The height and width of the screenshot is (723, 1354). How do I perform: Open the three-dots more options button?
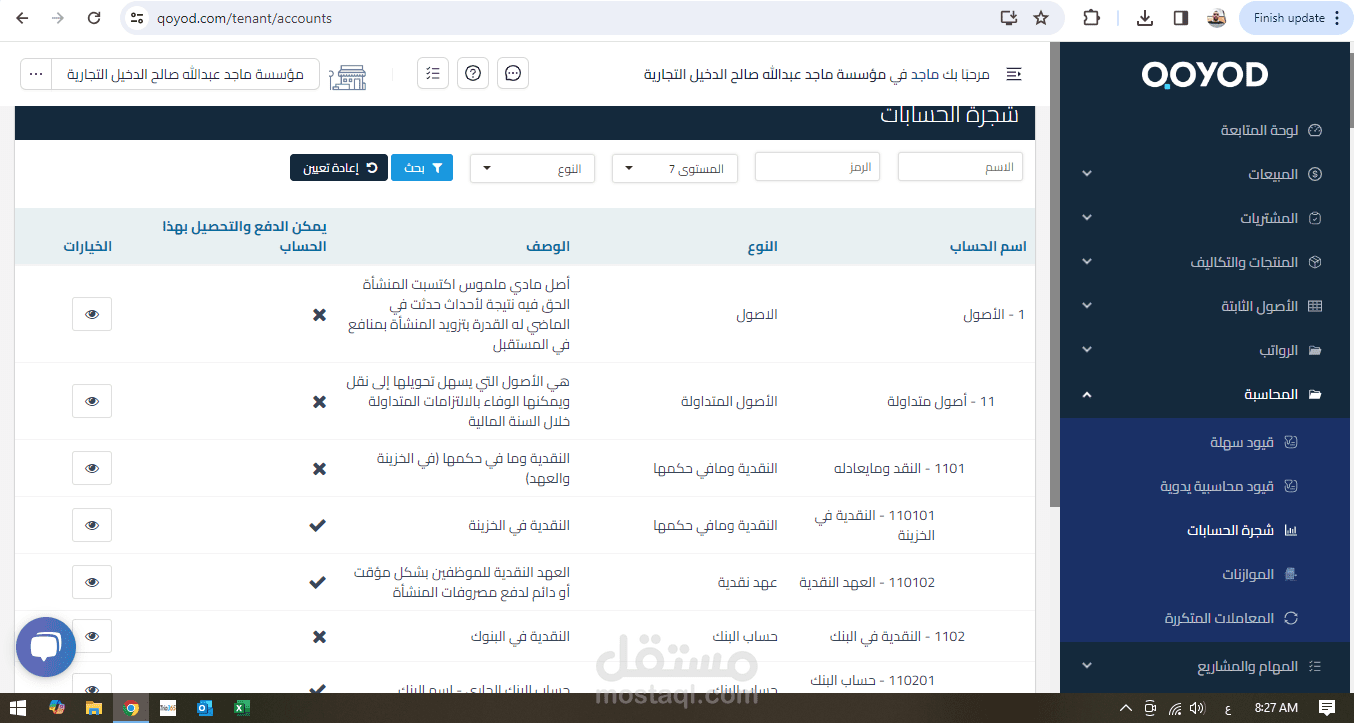pos(36,74)
